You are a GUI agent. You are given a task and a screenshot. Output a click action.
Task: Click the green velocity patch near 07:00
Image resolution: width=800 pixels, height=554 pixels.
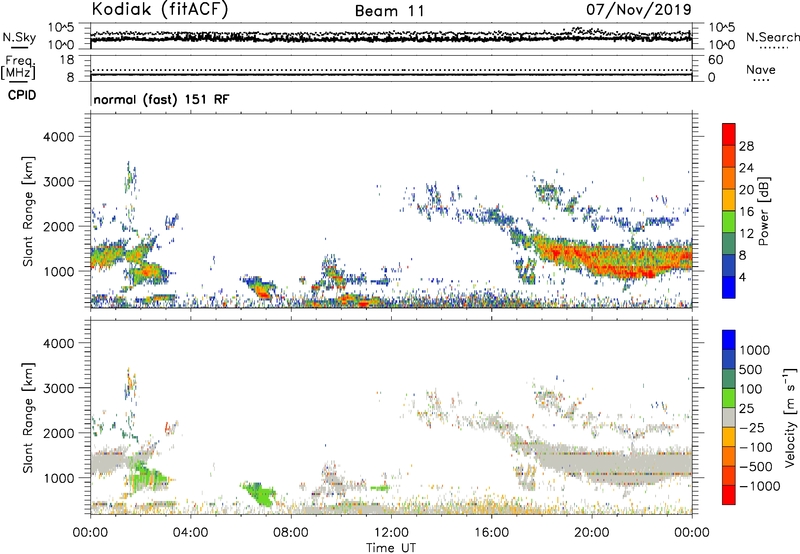click(x=261, y=494)
